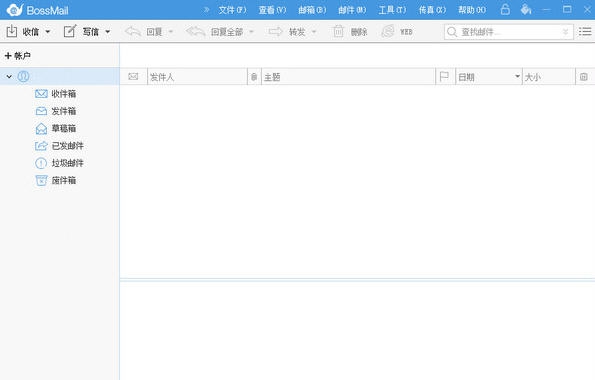Click the WEB mail icon
Screen dimensions: 595x380
[388, 31]
